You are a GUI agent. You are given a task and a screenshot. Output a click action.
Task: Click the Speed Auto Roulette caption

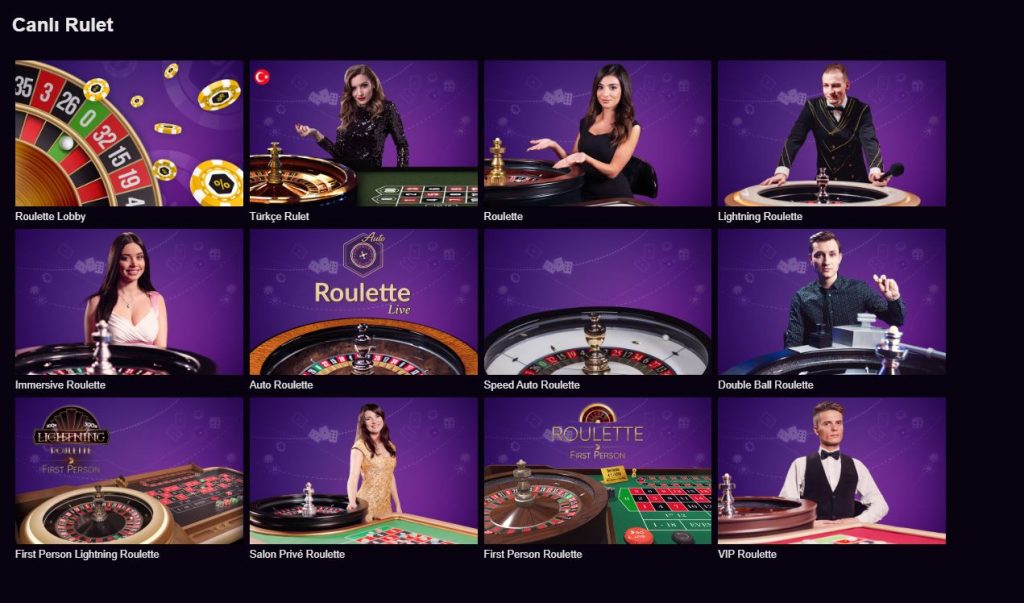532,385
